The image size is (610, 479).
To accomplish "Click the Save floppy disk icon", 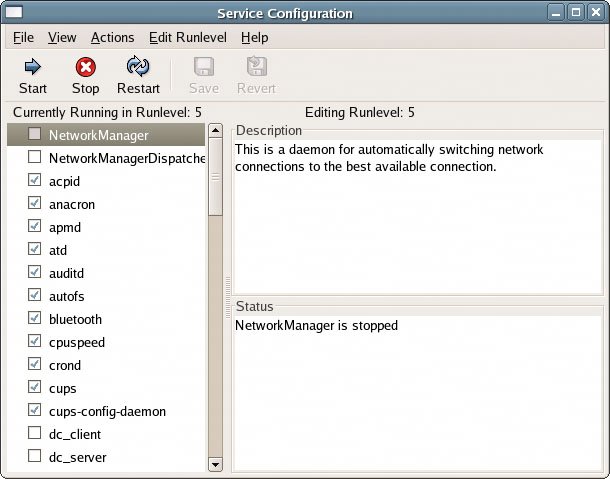I will 204,67.
